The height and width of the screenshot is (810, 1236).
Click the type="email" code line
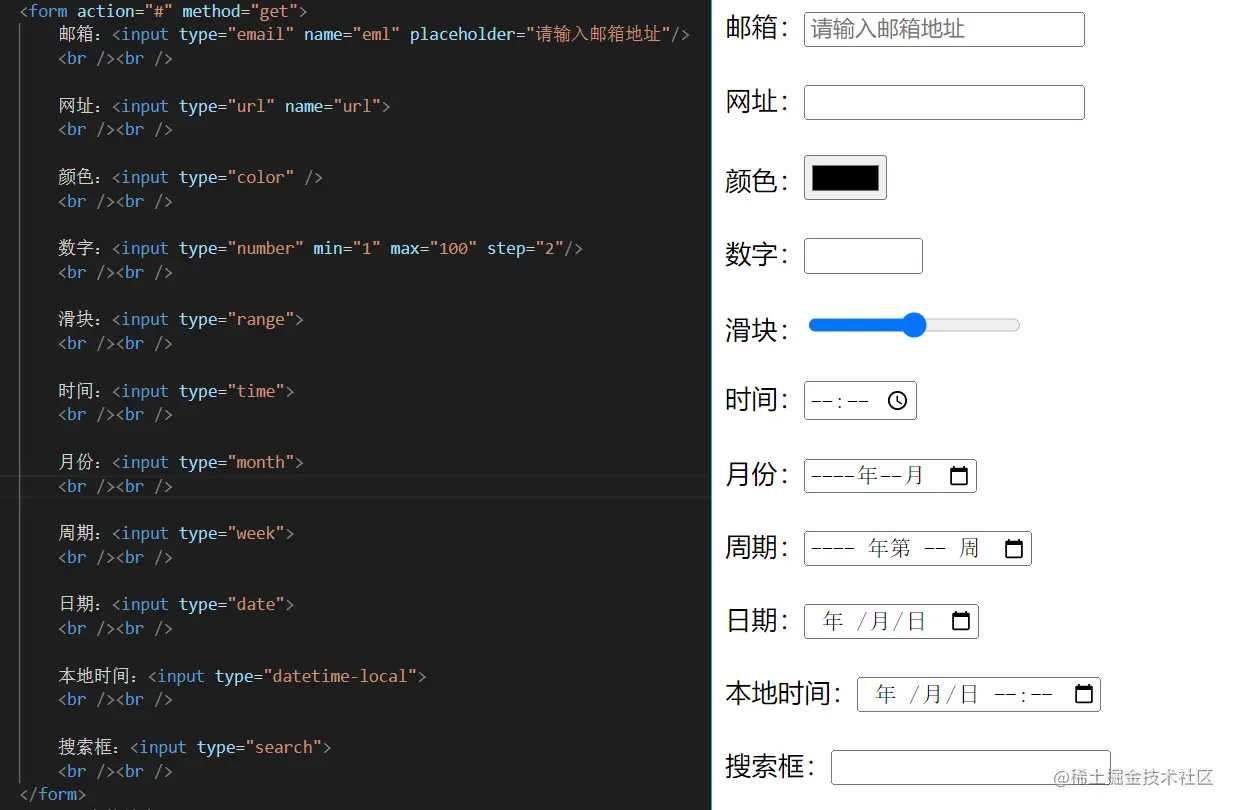(x=374, y=34)
